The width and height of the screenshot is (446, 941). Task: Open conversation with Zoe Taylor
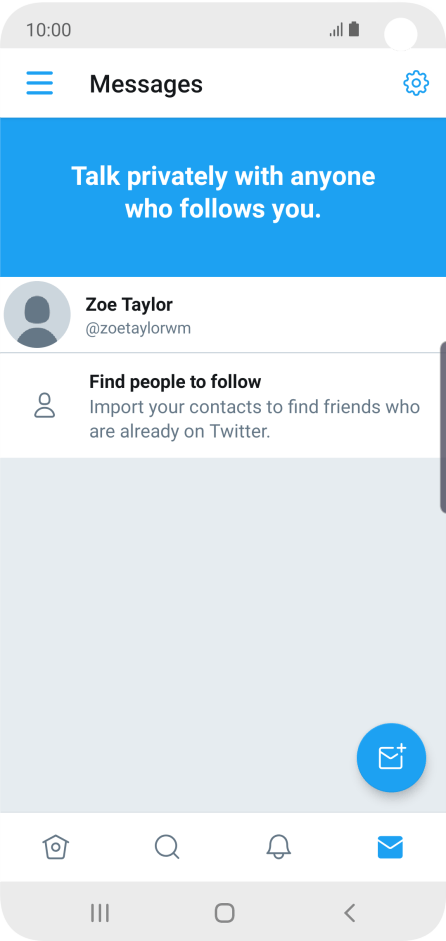[x=223, y=314]
